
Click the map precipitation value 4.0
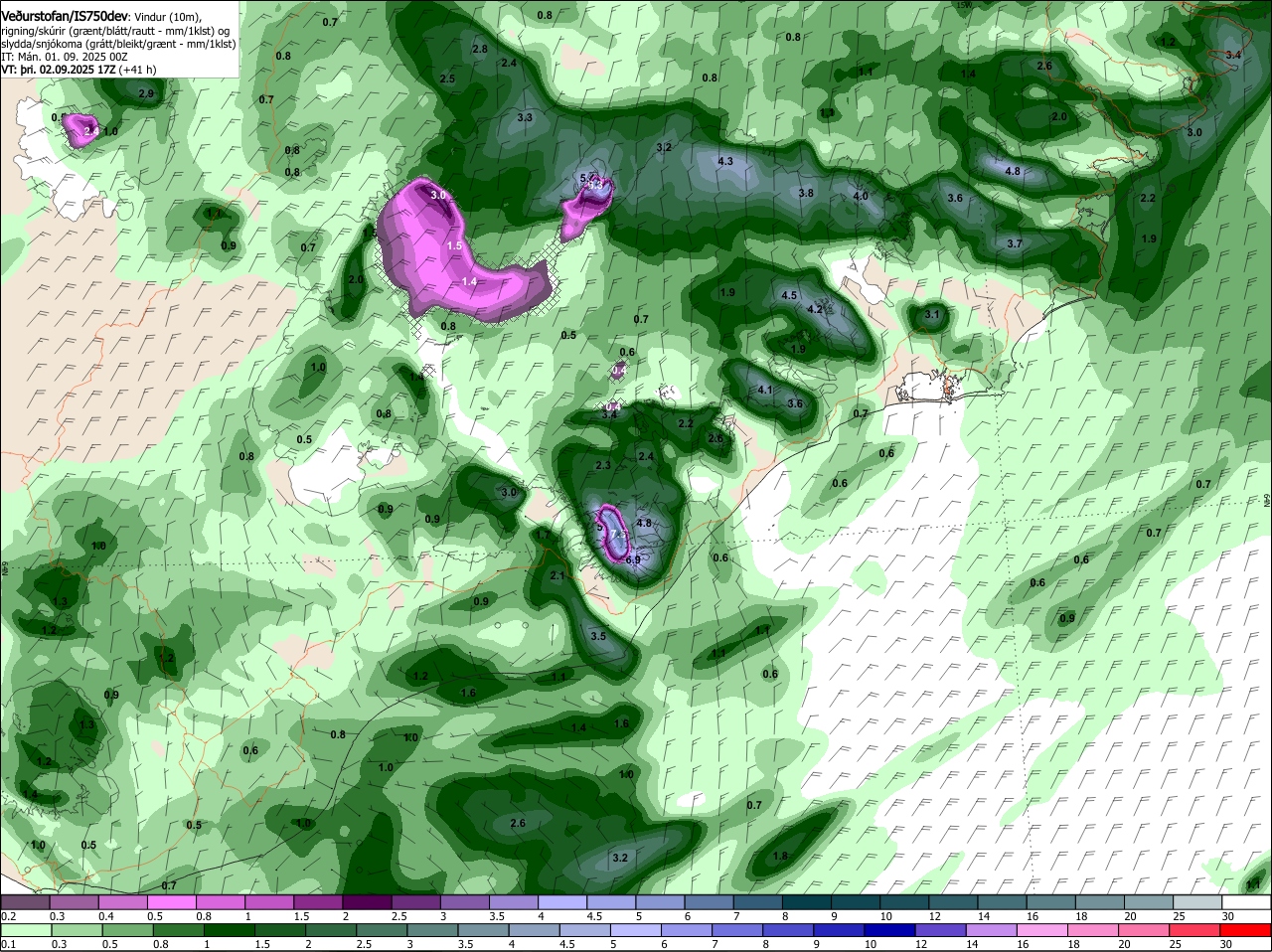(861, 196)
